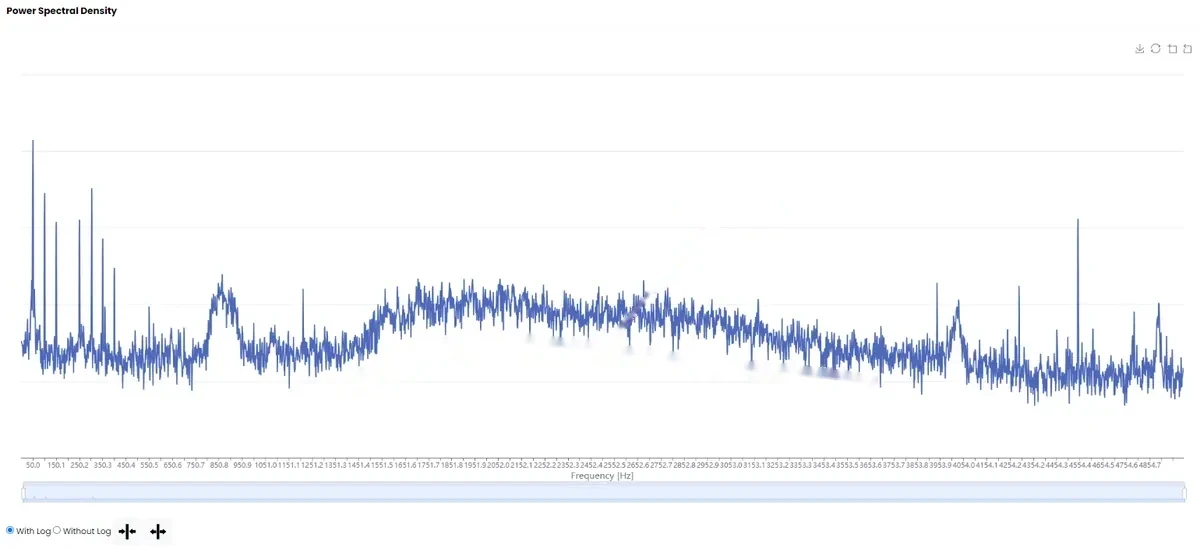Click the zoom reset (undo zoom) icon
1200x548 pixels.
tap(1187, 49)
